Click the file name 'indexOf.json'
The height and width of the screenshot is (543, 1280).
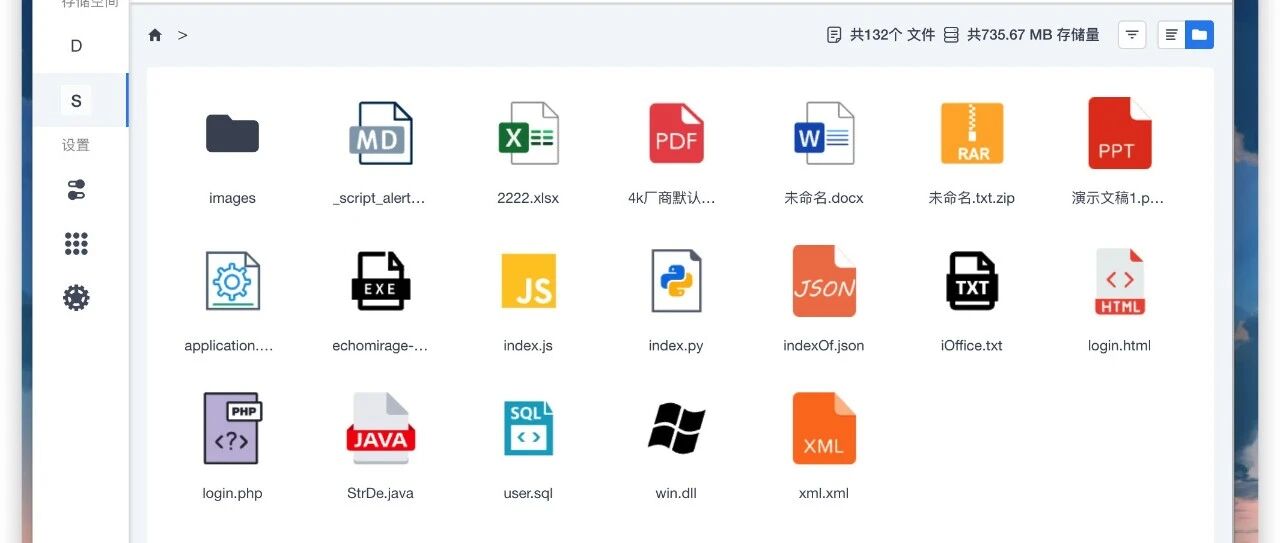824,346
